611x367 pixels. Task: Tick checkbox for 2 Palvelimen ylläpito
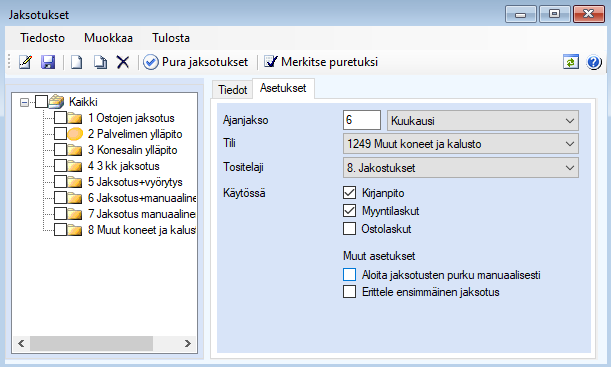pyautogui.click(x=60, y=134)
